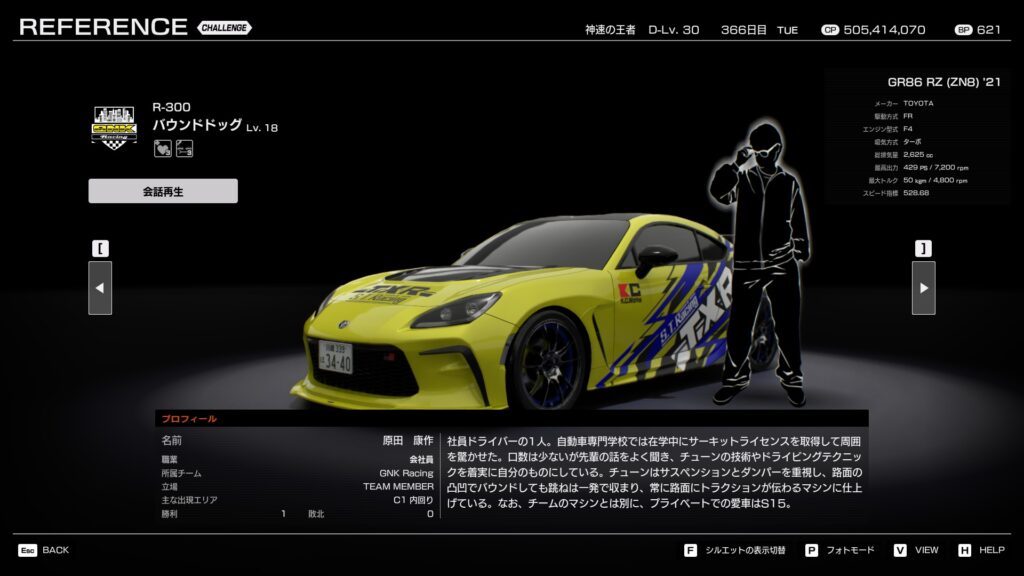Click the GR86 RZ (ZN8) '21 car title
Viewport: 1024px width, 576px height.
point(943,82)
